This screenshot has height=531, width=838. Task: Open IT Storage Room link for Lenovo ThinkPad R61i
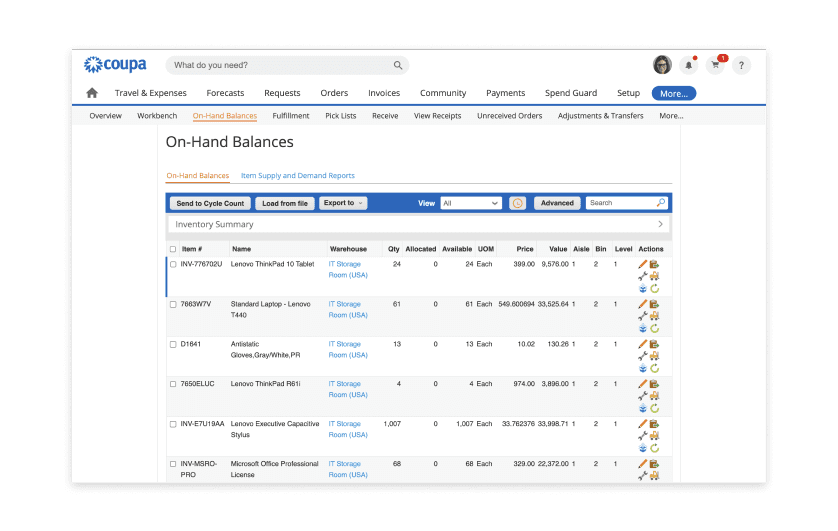tap(348, 389)
